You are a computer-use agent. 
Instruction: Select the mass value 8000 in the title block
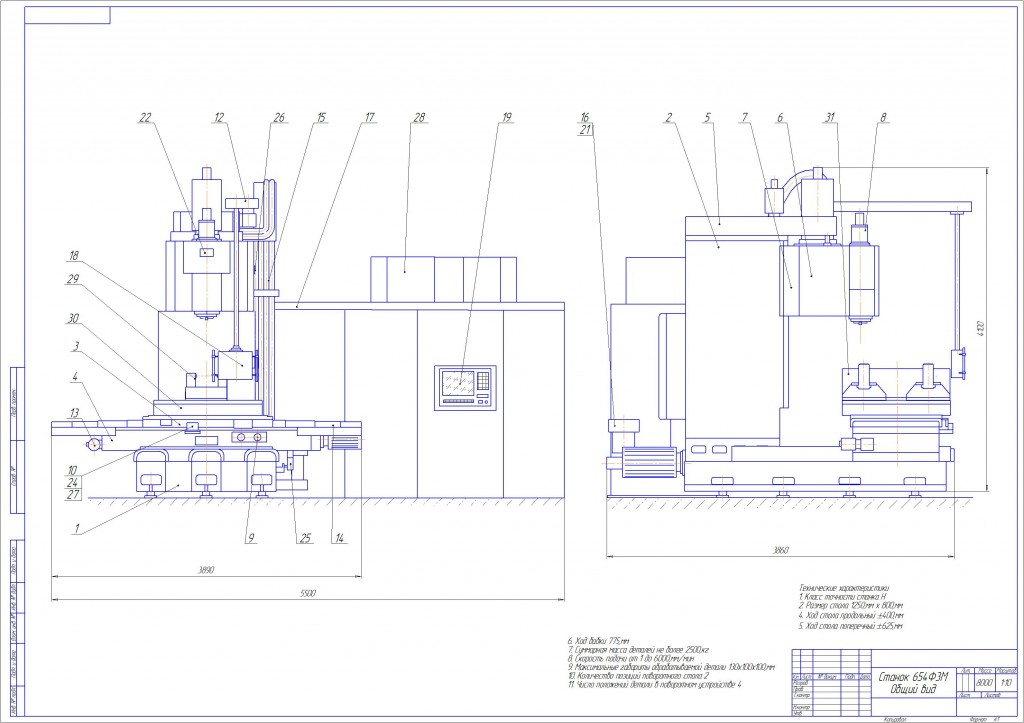point(984,683)
